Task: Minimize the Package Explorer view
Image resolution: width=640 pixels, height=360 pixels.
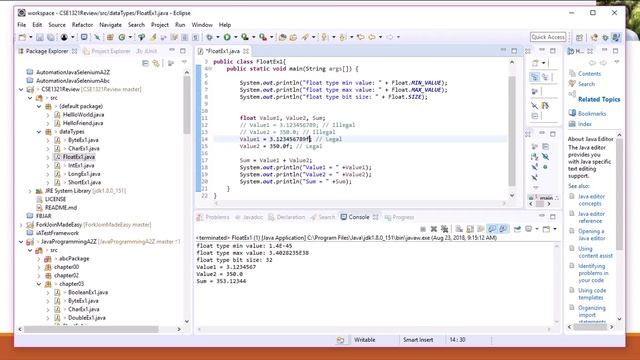Action: point(172,51)
